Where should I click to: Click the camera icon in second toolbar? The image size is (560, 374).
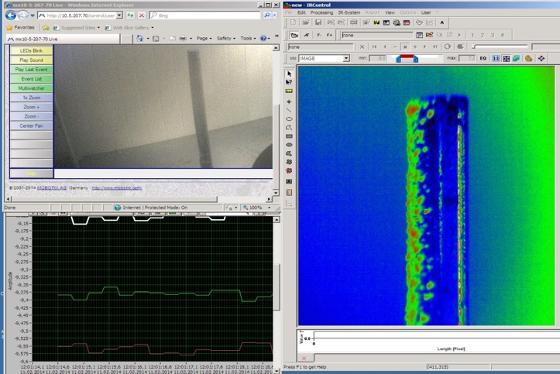pos(294,35)
